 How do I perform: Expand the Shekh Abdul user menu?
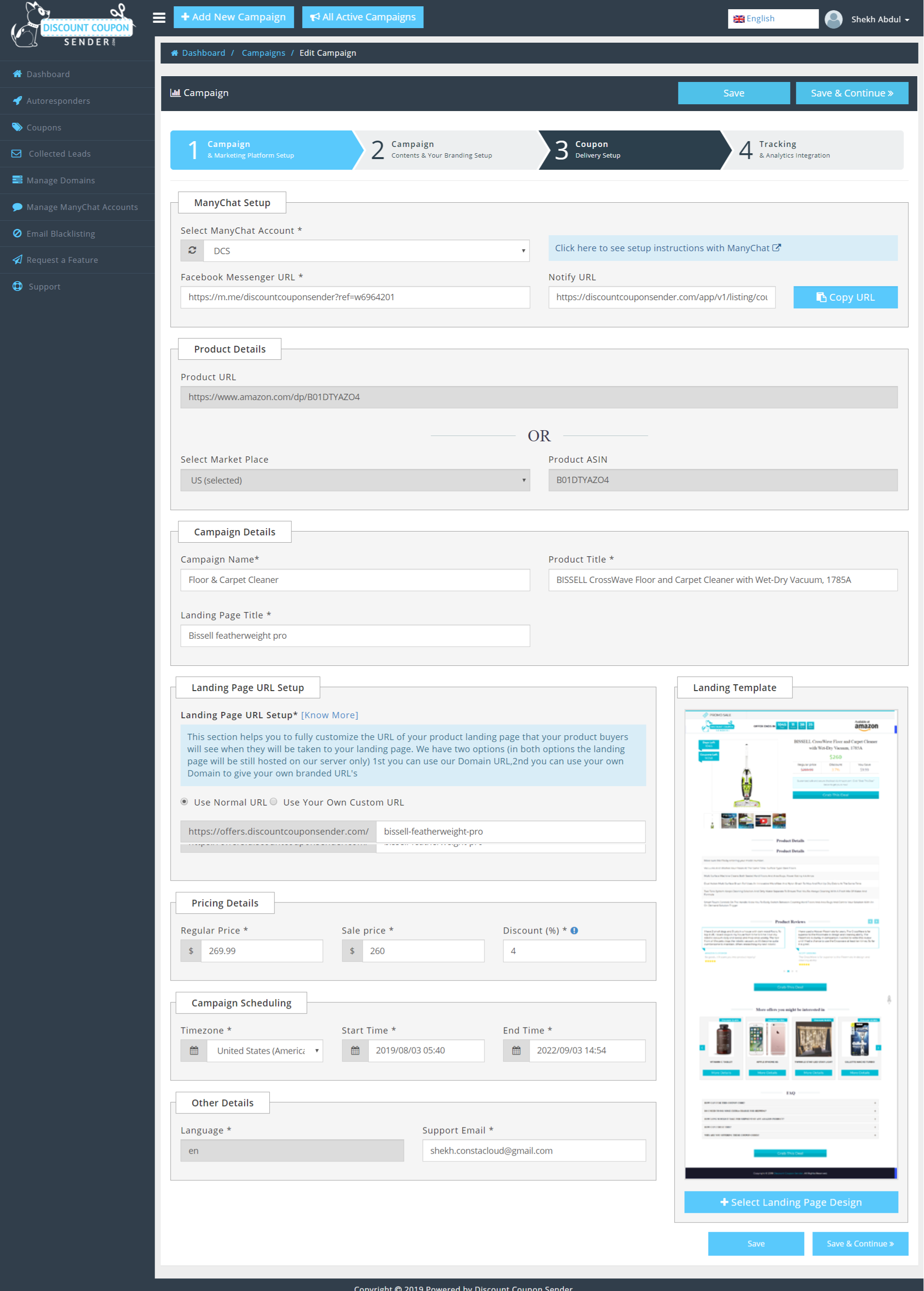(880, 19)
